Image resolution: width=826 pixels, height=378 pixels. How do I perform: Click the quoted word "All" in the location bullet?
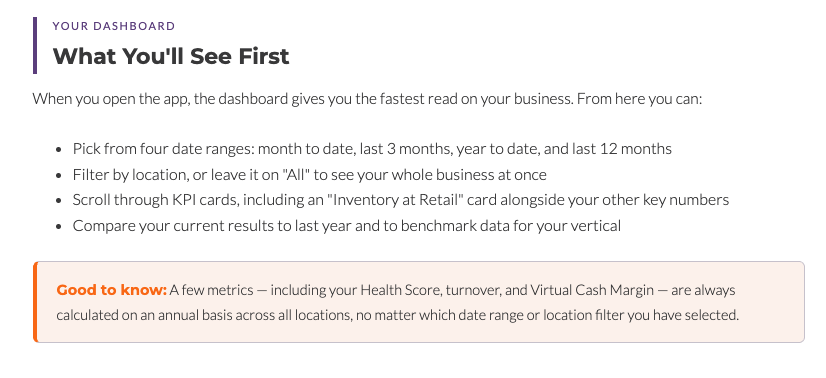click(x=295, y=175)
